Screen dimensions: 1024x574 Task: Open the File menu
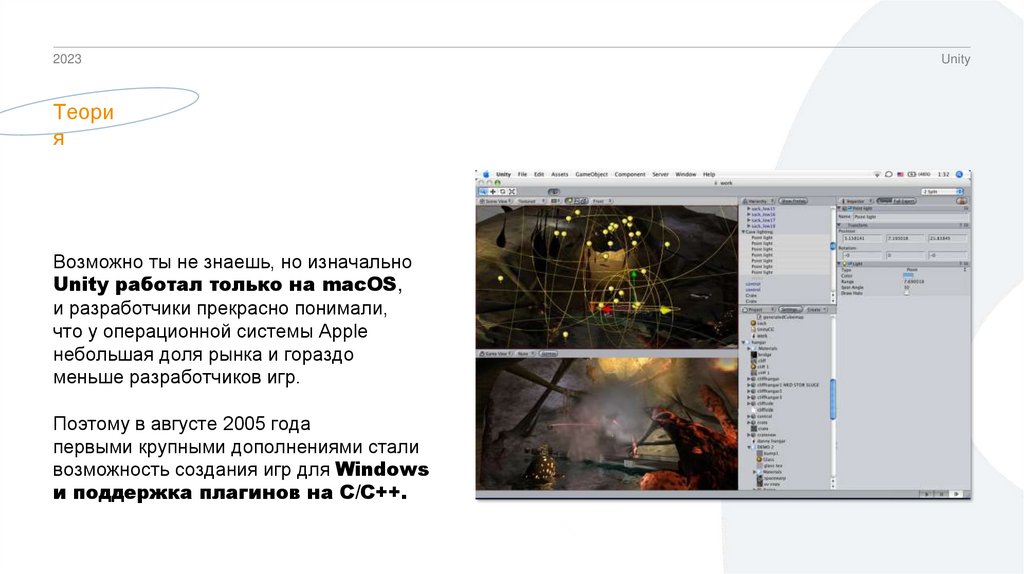(522, 174)
